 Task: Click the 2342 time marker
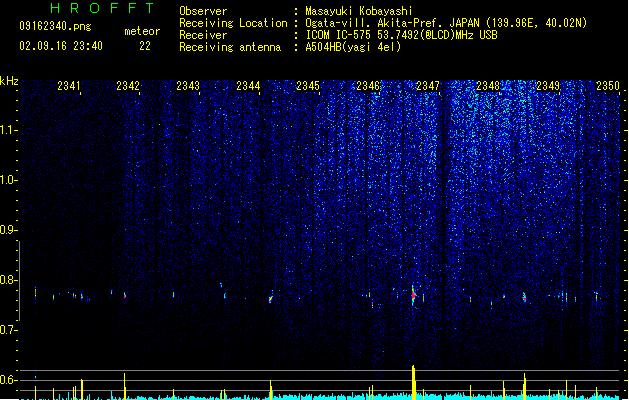(x=128, y=86)
